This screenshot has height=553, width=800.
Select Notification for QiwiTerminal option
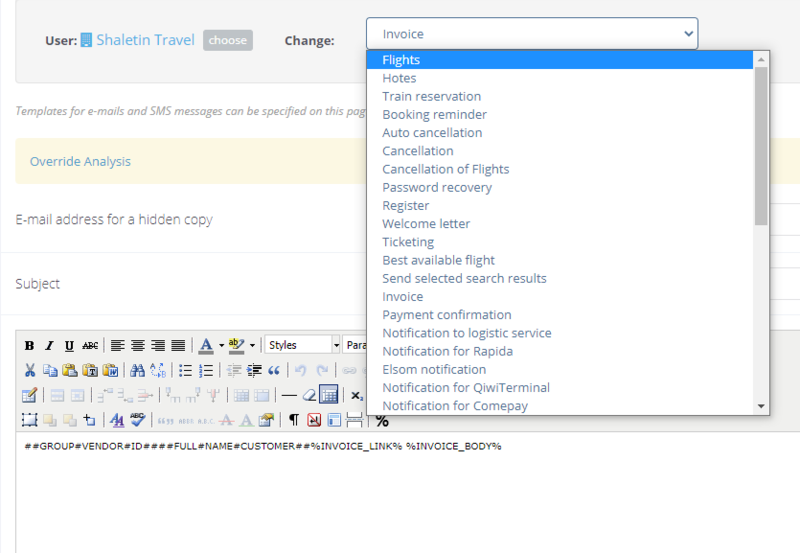click(560, 388)
